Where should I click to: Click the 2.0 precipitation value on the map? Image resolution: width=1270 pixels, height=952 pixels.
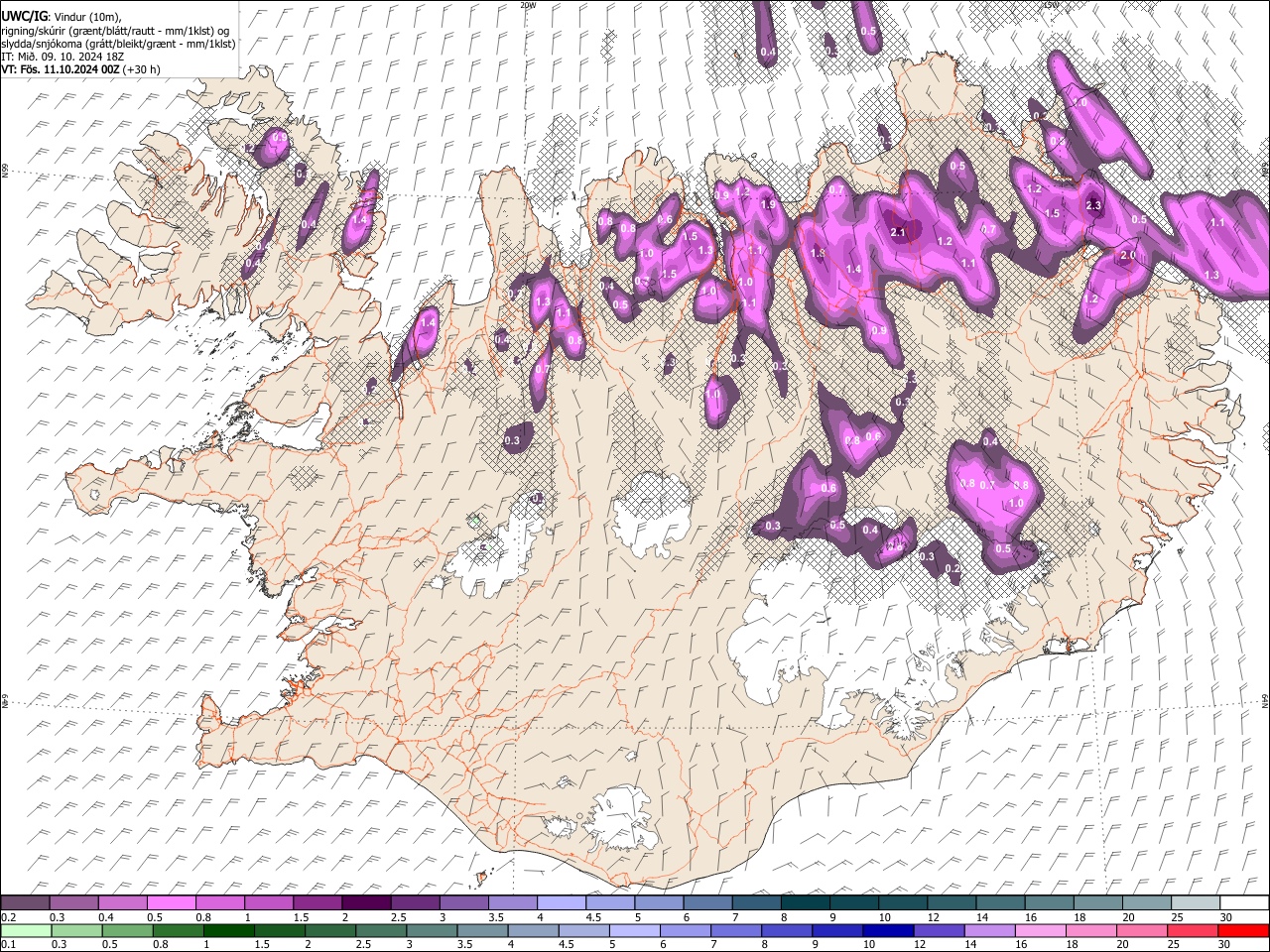coord(1127,255)
